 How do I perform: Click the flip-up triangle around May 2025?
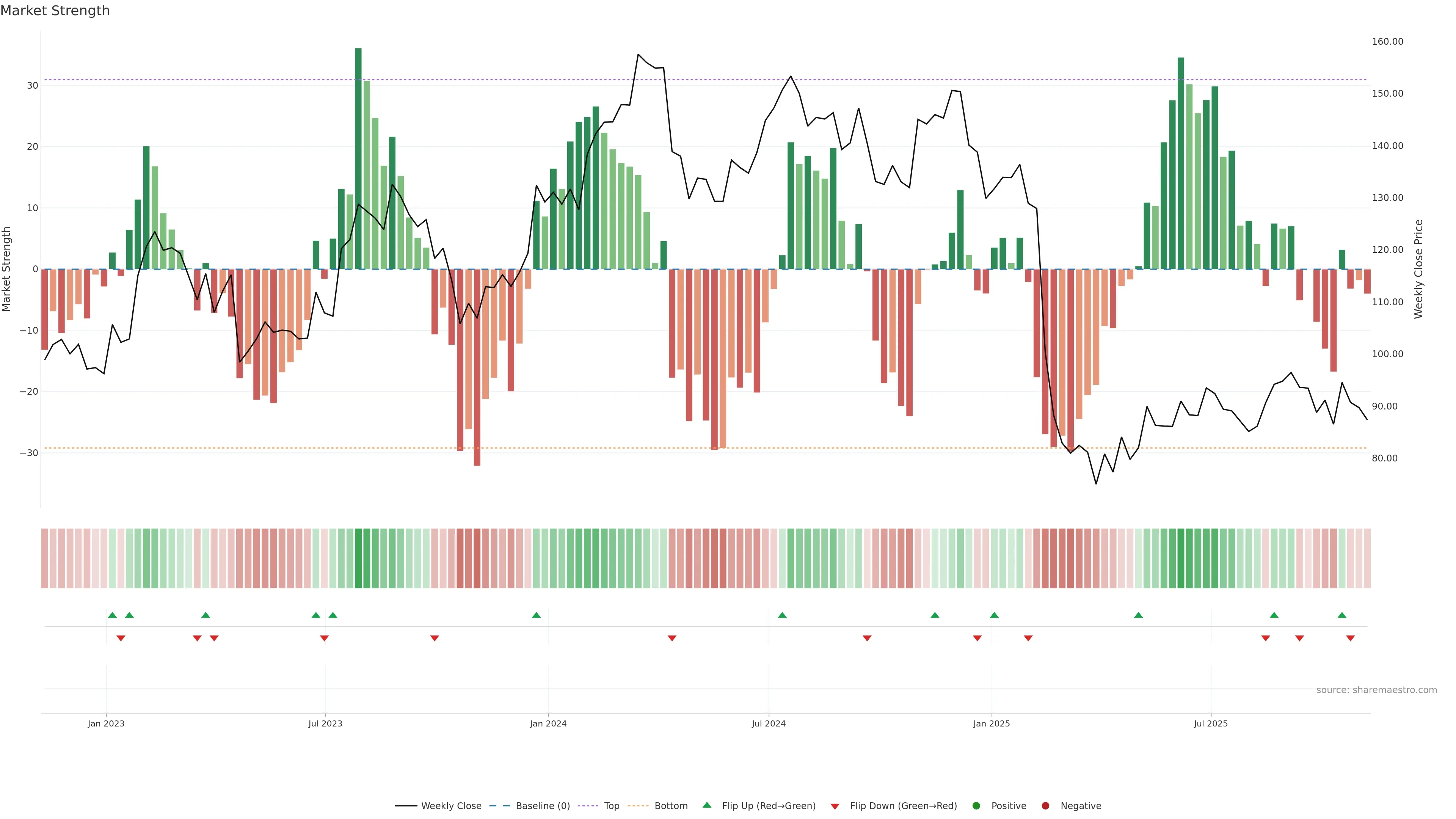[x=1138, y=615]
